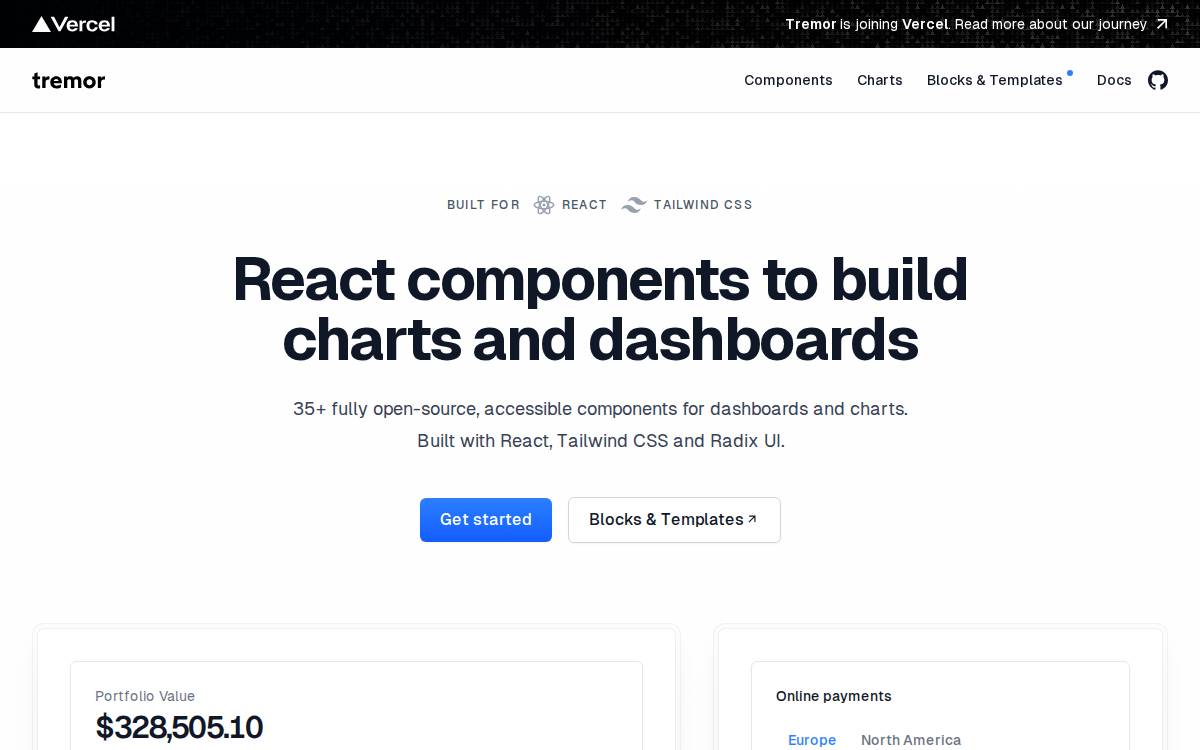Select the Europe tab in Online payments

click(812, 740)
